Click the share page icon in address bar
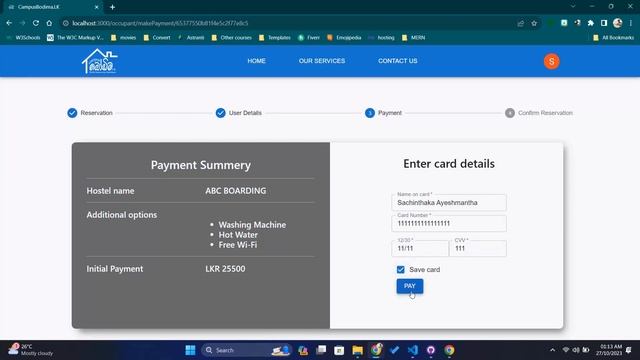The height and width of the screenshot is (360, 640). tap(520, 23)
